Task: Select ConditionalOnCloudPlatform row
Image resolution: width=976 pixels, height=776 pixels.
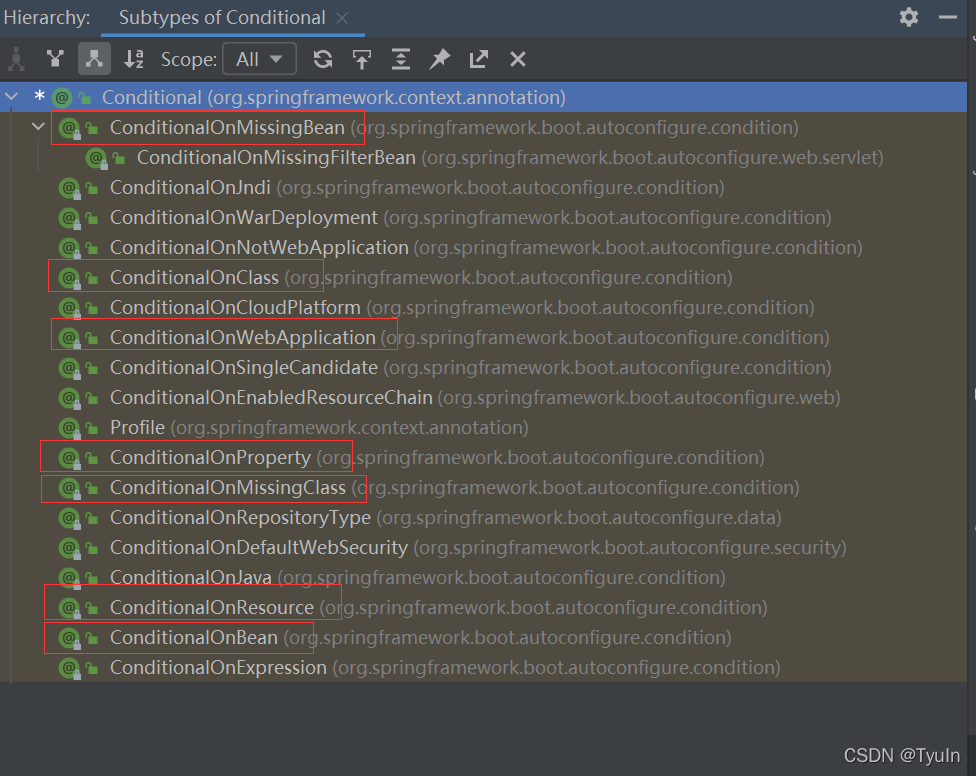Action: (483, 307)
